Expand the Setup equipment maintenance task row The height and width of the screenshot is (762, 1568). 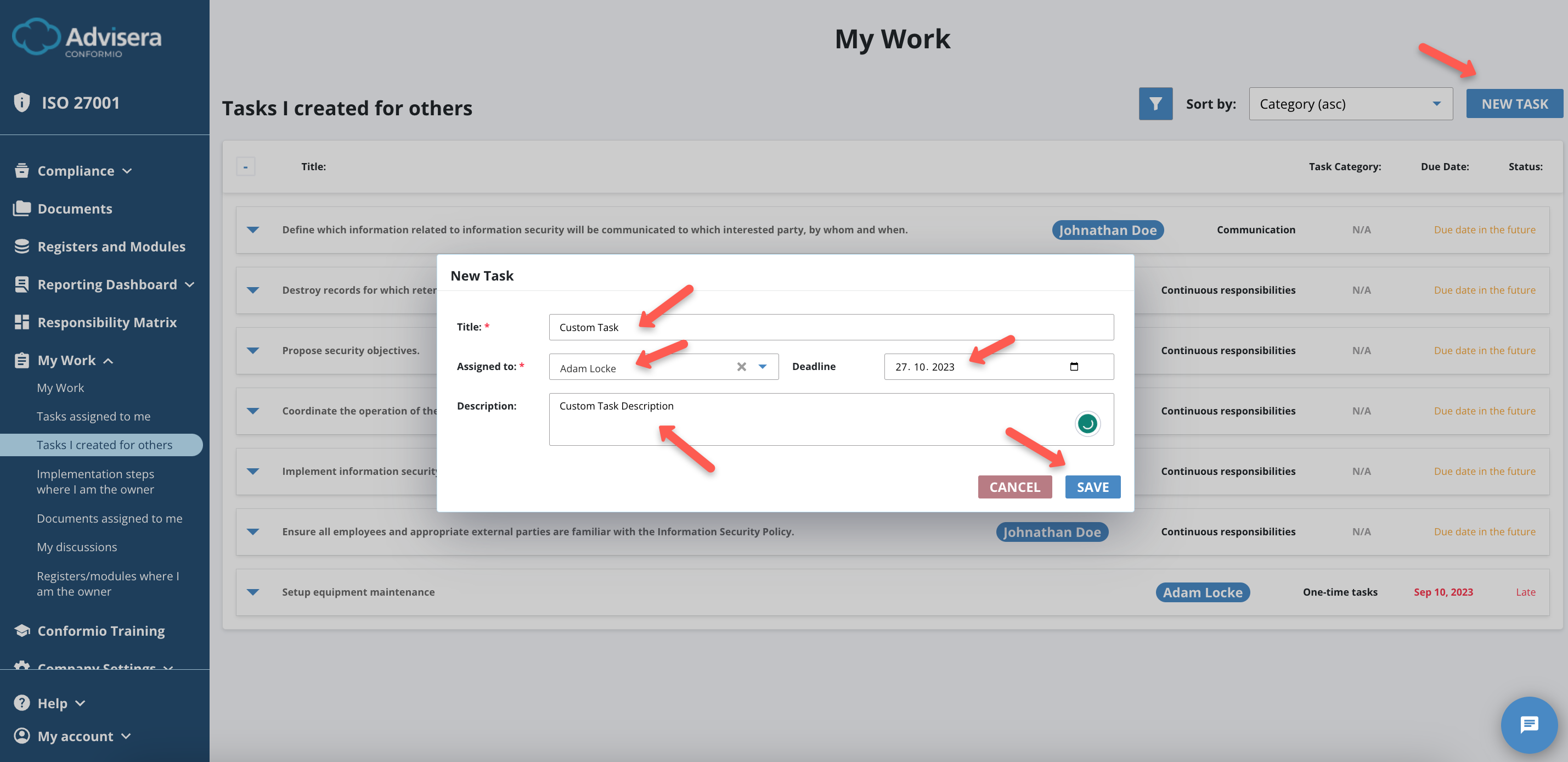[x=253, y=591]
